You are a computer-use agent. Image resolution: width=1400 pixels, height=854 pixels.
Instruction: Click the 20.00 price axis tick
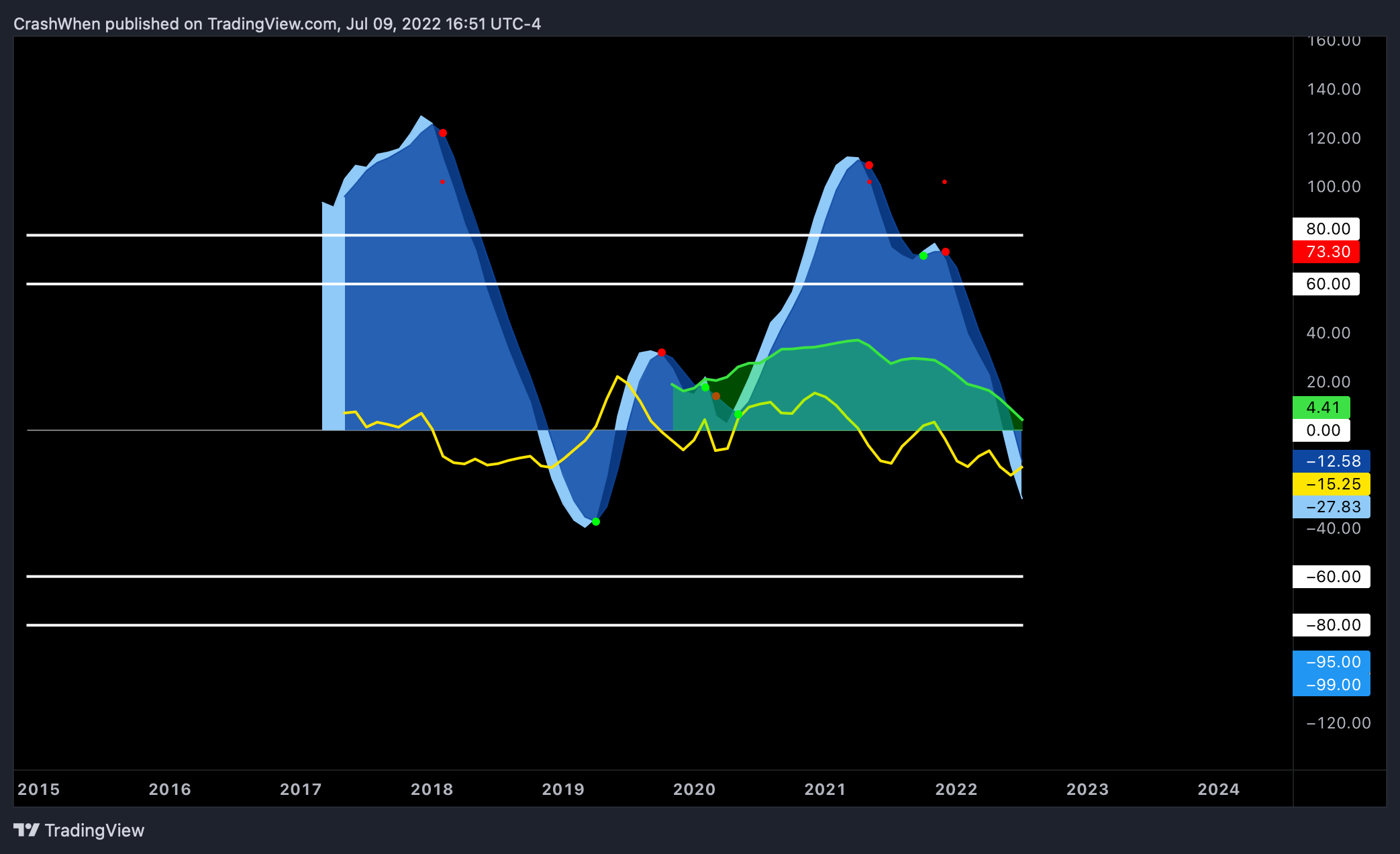coord(1328,382)
